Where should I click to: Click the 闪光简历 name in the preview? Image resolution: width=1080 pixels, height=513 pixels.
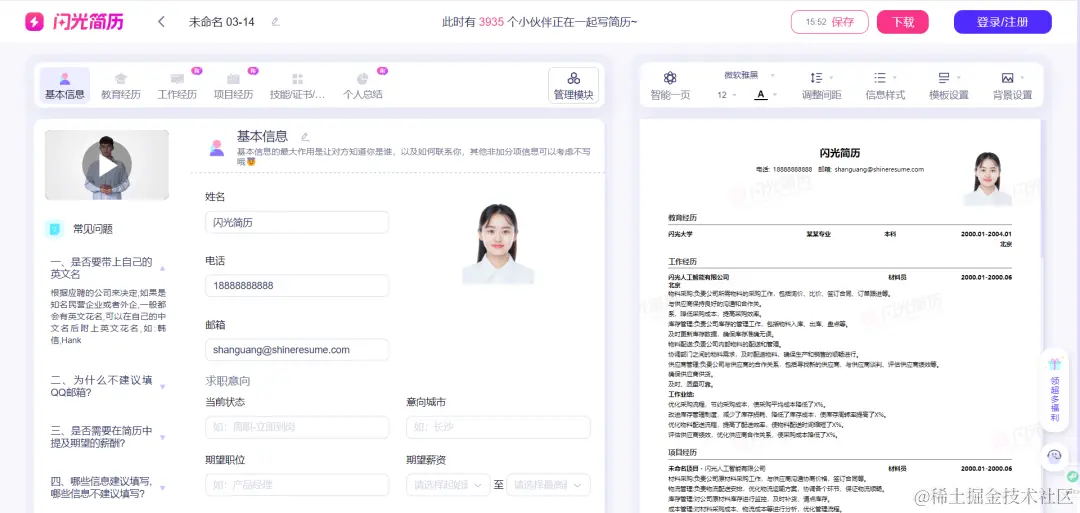[x=840, y=153]
